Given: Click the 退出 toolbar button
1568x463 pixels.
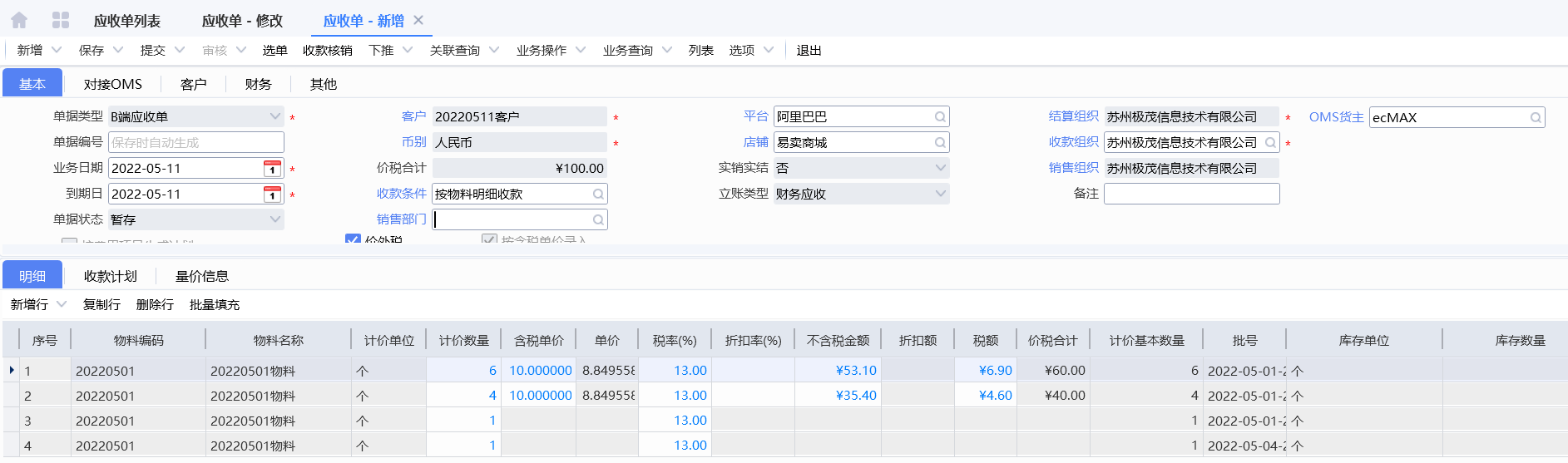Looking at the screenshot, I should click(x=809, y=50).
